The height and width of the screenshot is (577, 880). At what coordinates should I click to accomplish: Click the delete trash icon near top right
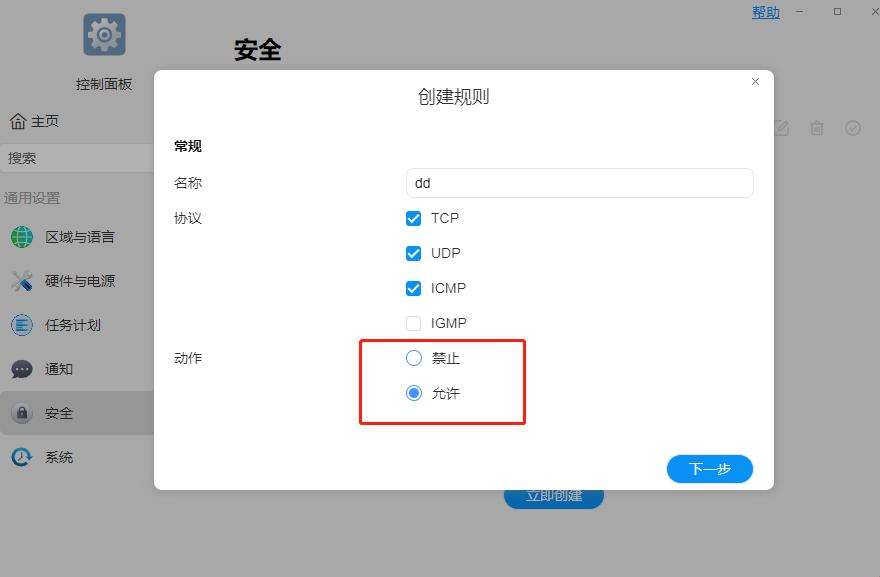[x=817, y=128]
